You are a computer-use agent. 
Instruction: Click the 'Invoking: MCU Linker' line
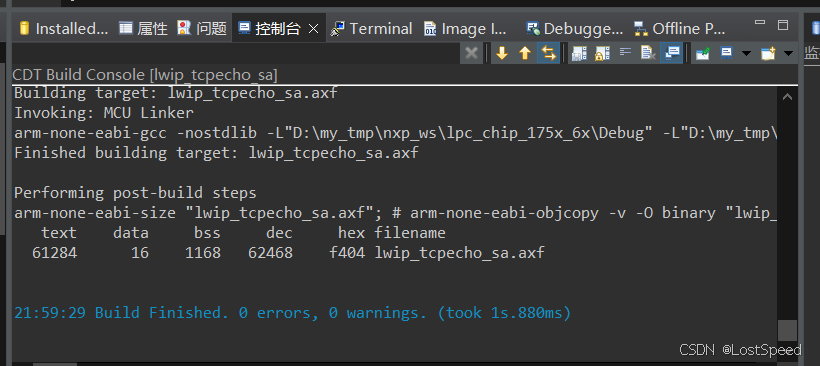pos(104,112)
